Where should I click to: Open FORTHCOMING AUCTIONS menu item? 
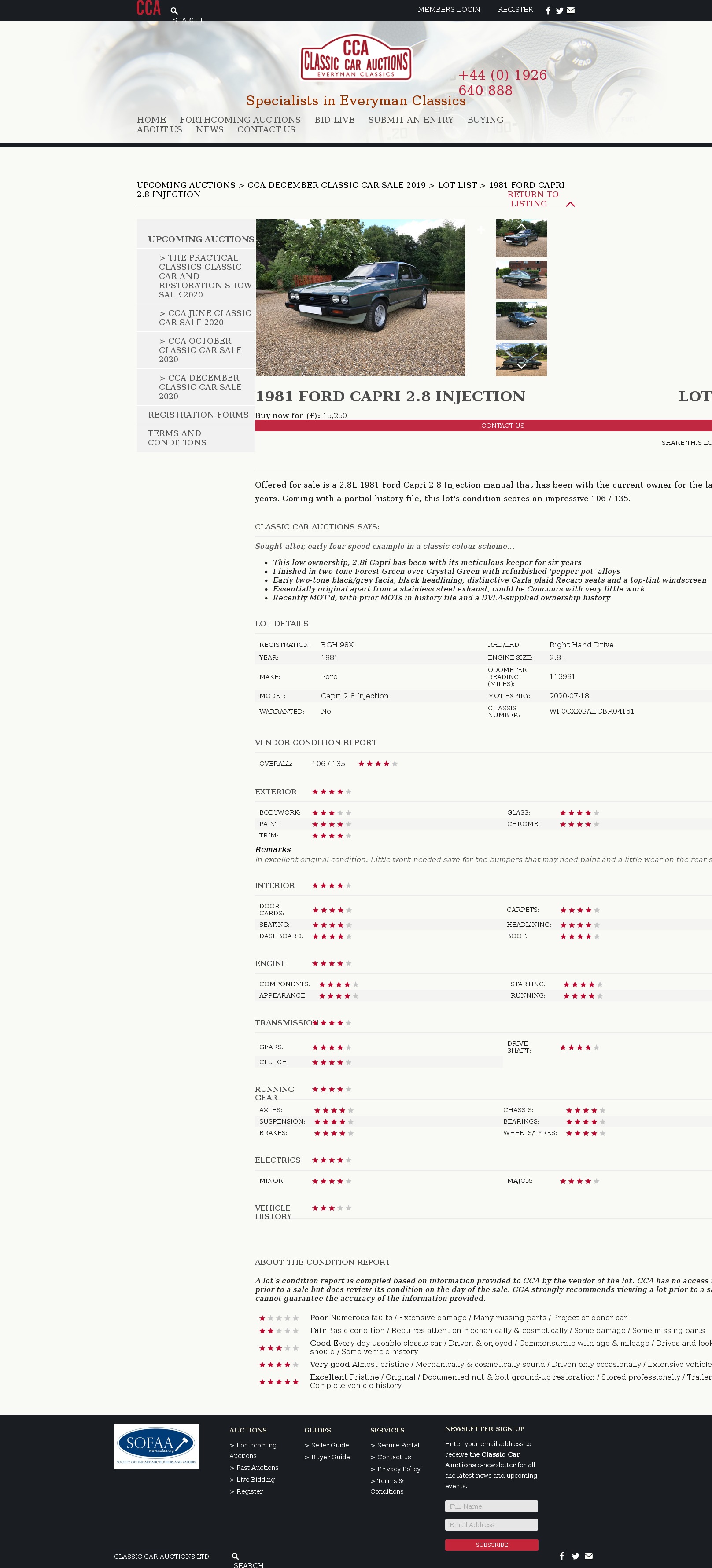(240, 120)
